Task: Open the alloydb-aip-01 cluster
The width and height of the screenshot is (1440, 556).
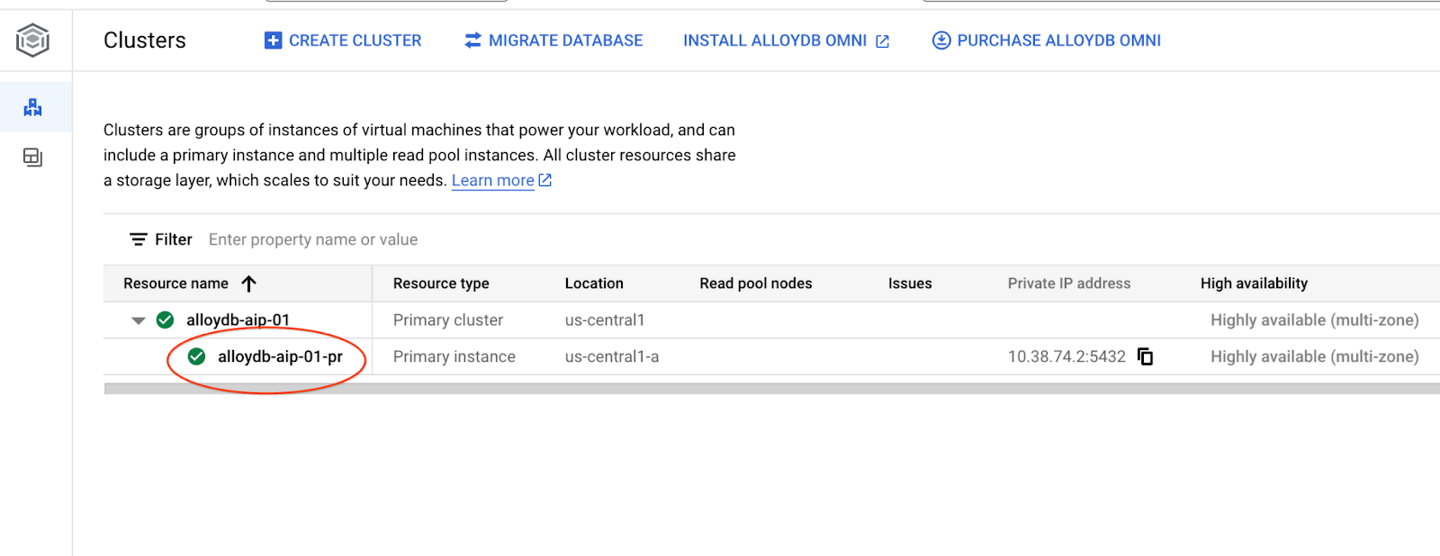Action: 238,320
